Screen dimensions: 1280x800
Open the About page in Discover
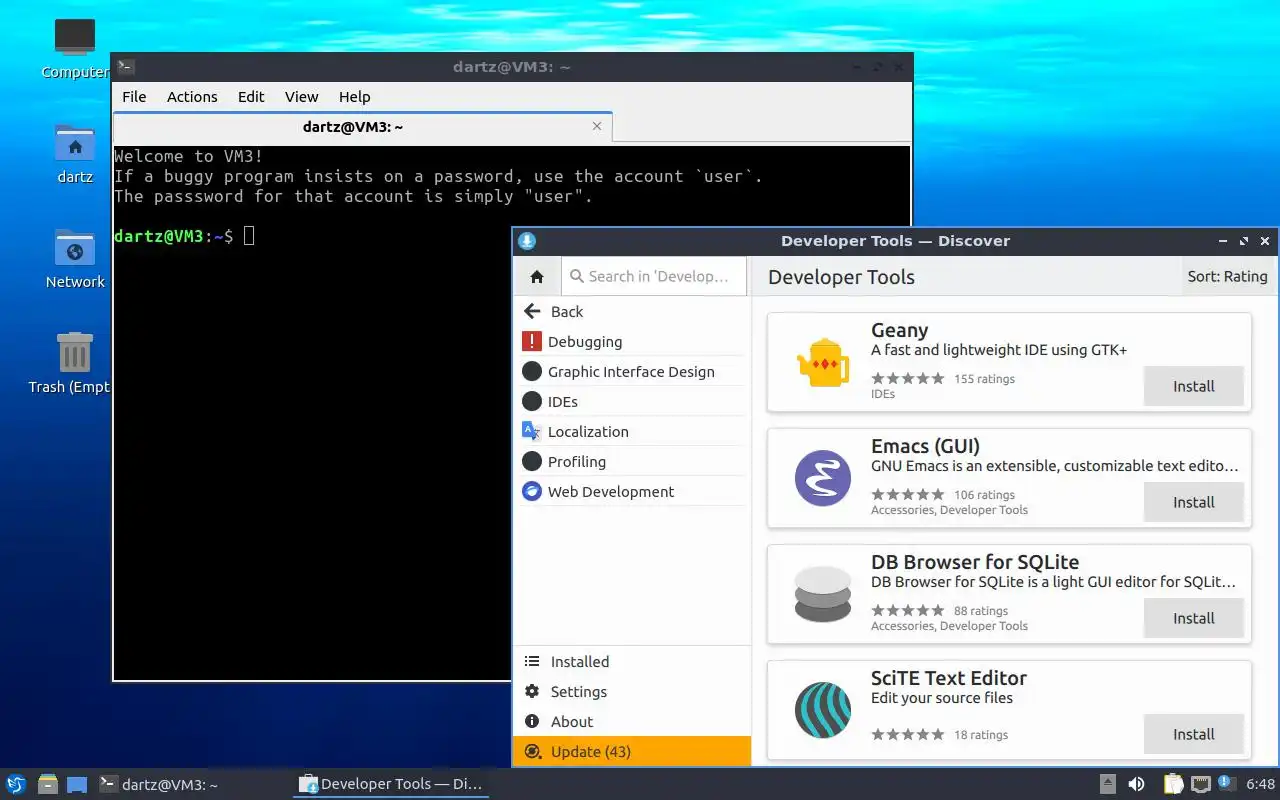[x=632, y=721]
